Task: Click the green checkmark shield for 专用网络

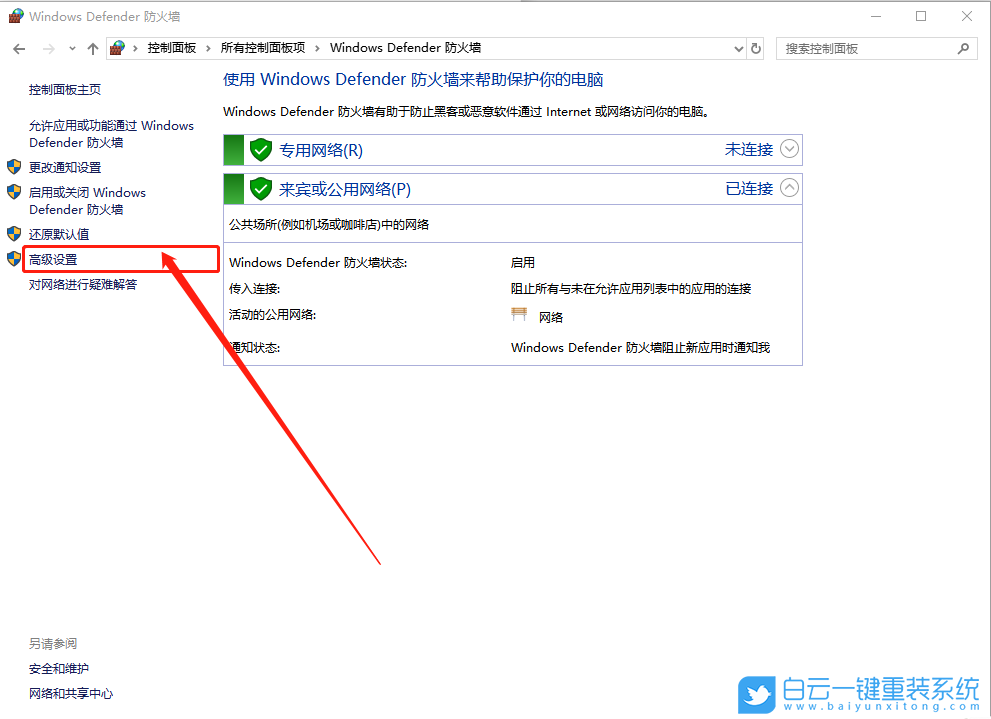Action: [260, 149]
